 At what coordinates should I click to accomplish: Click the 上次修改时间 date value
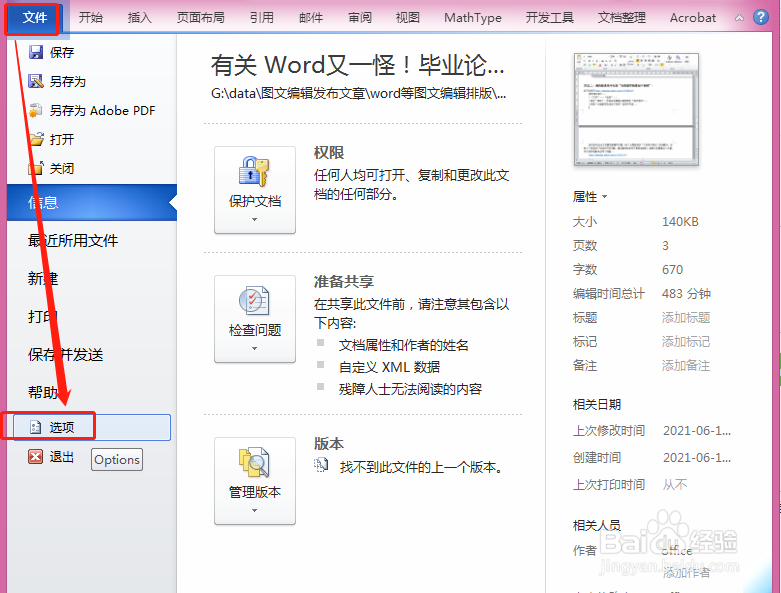coord(697,431)
